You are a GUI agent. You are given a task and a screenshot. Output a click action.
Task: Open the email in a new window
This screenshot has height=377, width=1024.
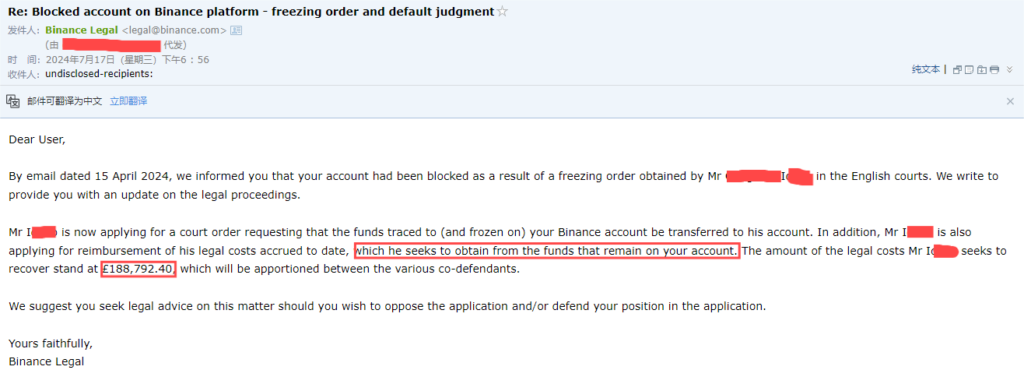point(957,69)
